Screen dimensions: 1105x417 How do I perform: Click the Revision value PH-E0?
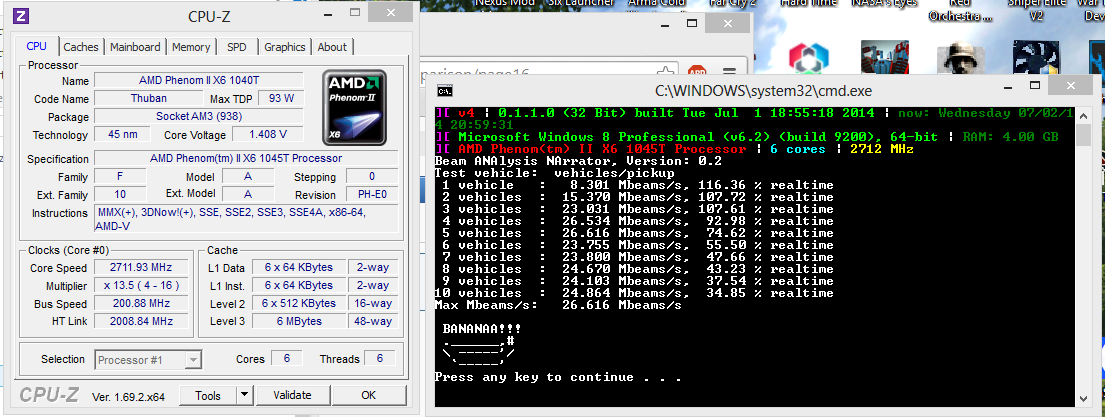(372, 195)
